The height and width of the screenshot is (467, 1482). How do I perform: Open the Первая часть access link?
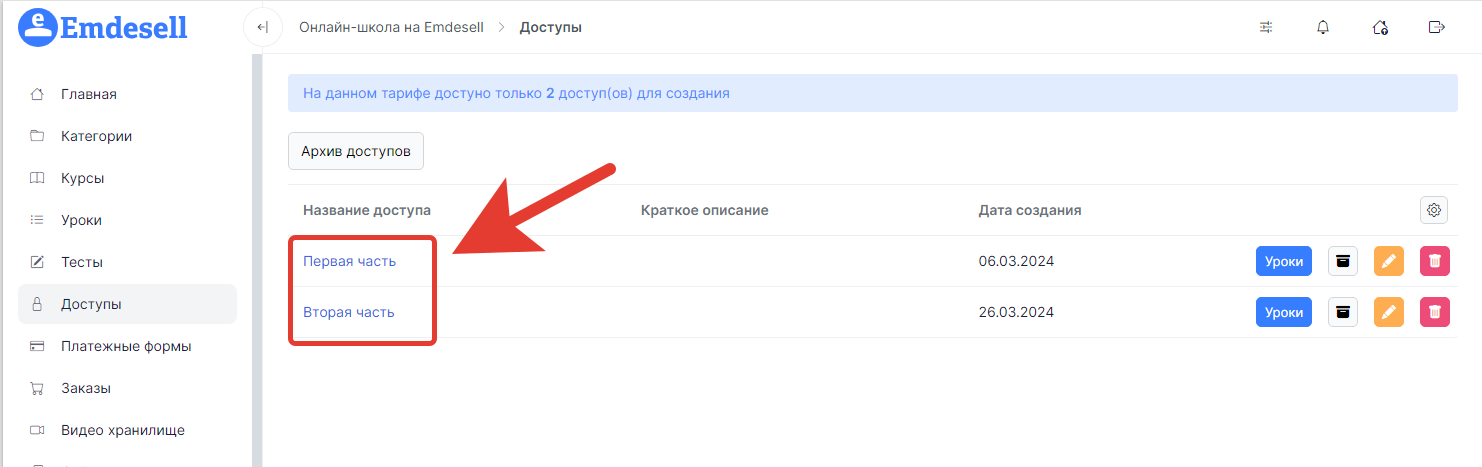tap(350, 261)
